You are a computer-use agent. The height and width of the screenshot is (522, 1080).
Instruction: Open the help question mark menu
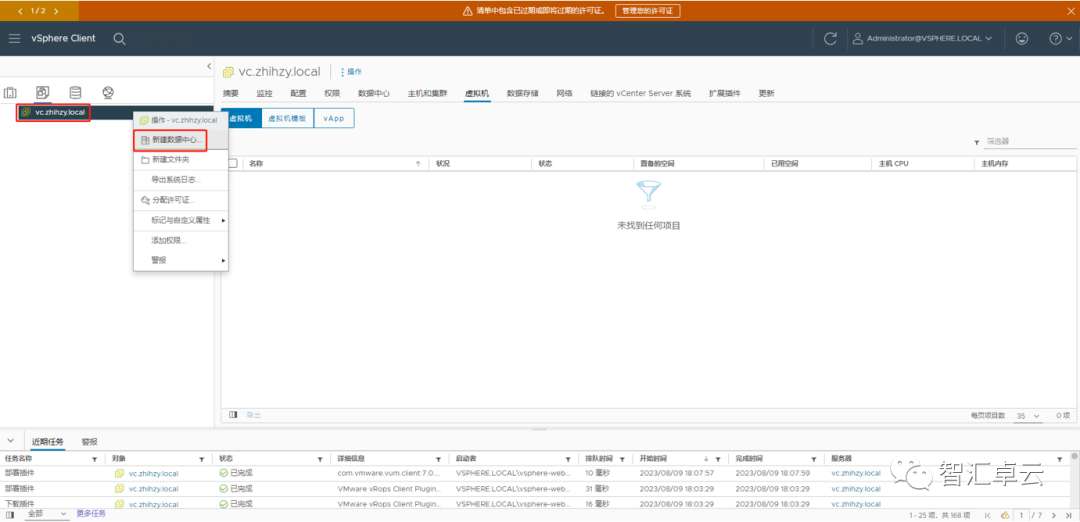[1060, 39]
